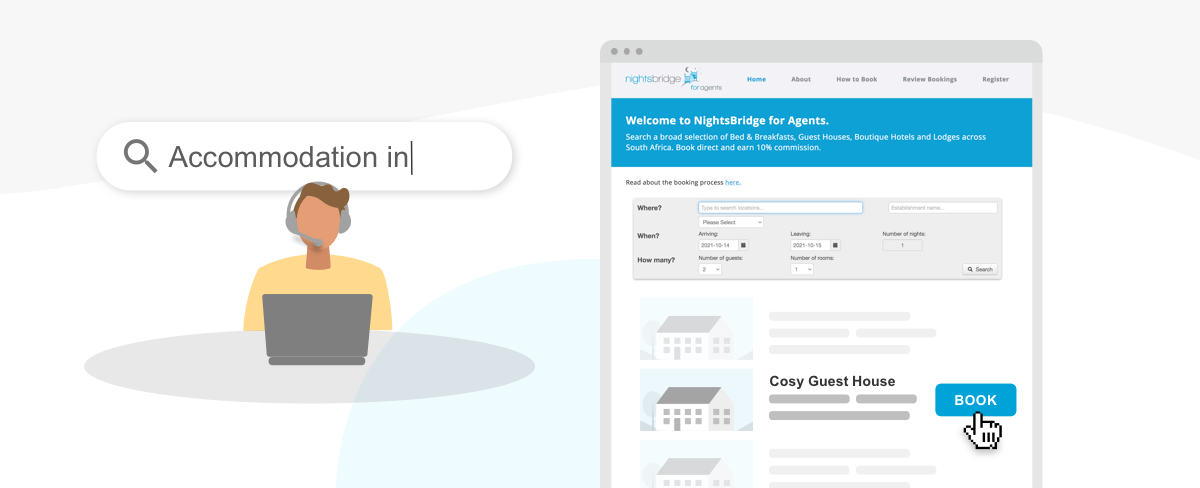Click the Leaving date field 2021-10-15
This screenshot has height=488, width=1200.
(x=810, y=245)
